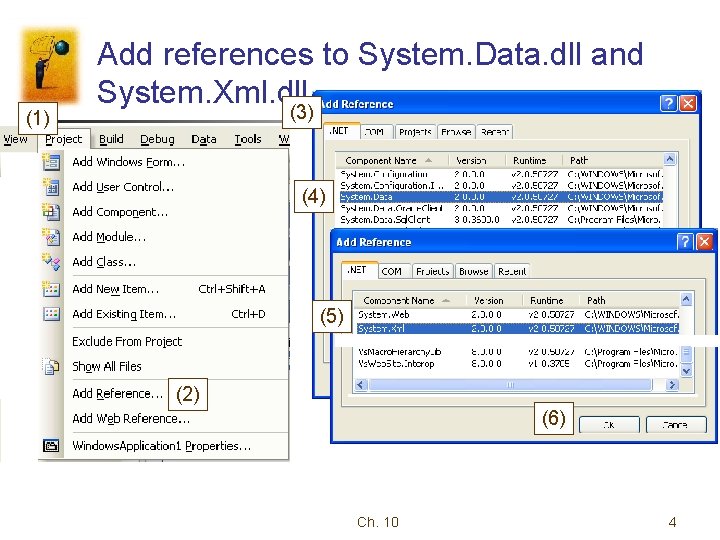Select System.Xml row in front dialog

pos(518,329)
